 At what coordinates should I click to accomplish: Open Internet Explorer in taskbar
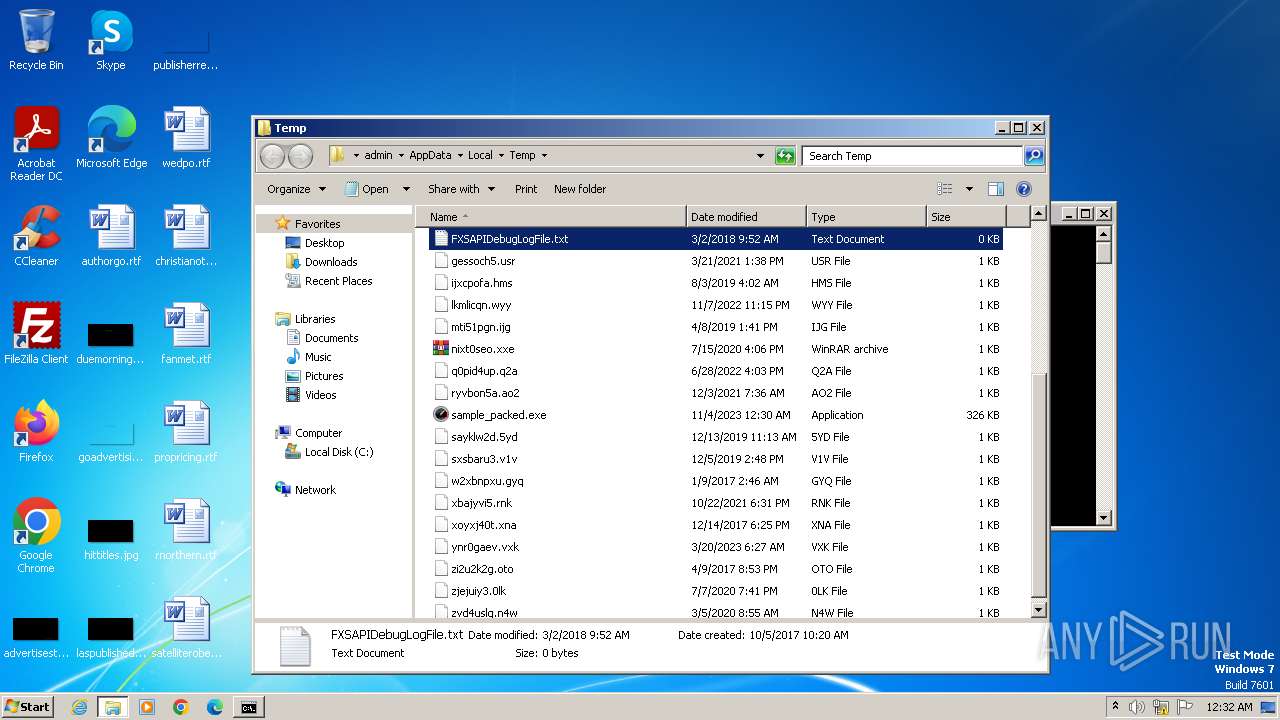tap(79, 707)
